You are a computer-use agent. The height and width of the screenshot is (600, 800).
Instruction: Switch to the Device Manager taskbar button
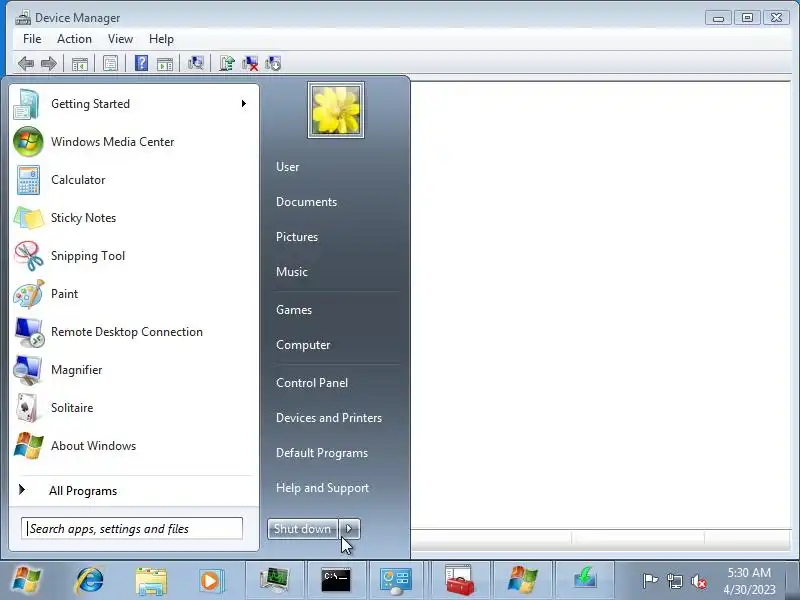[x=274, y=580]
